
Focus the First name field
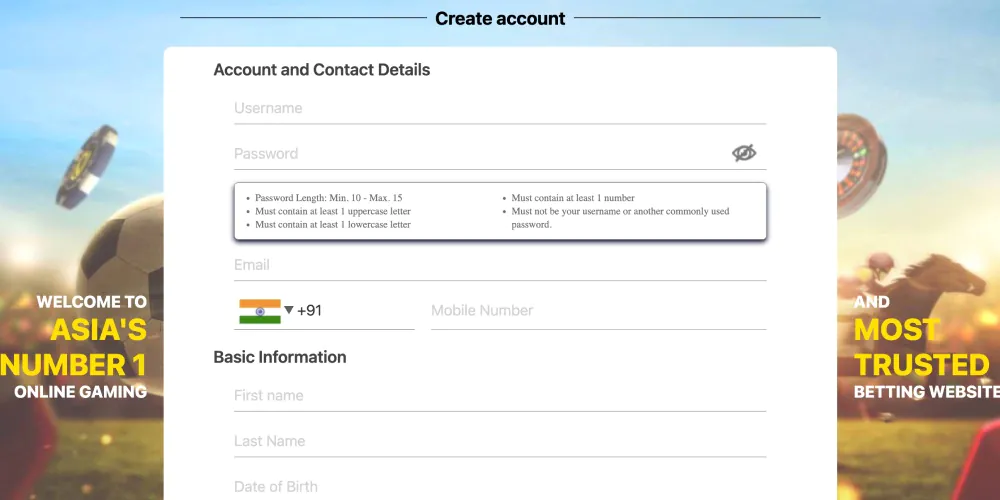tap(500, 396)
